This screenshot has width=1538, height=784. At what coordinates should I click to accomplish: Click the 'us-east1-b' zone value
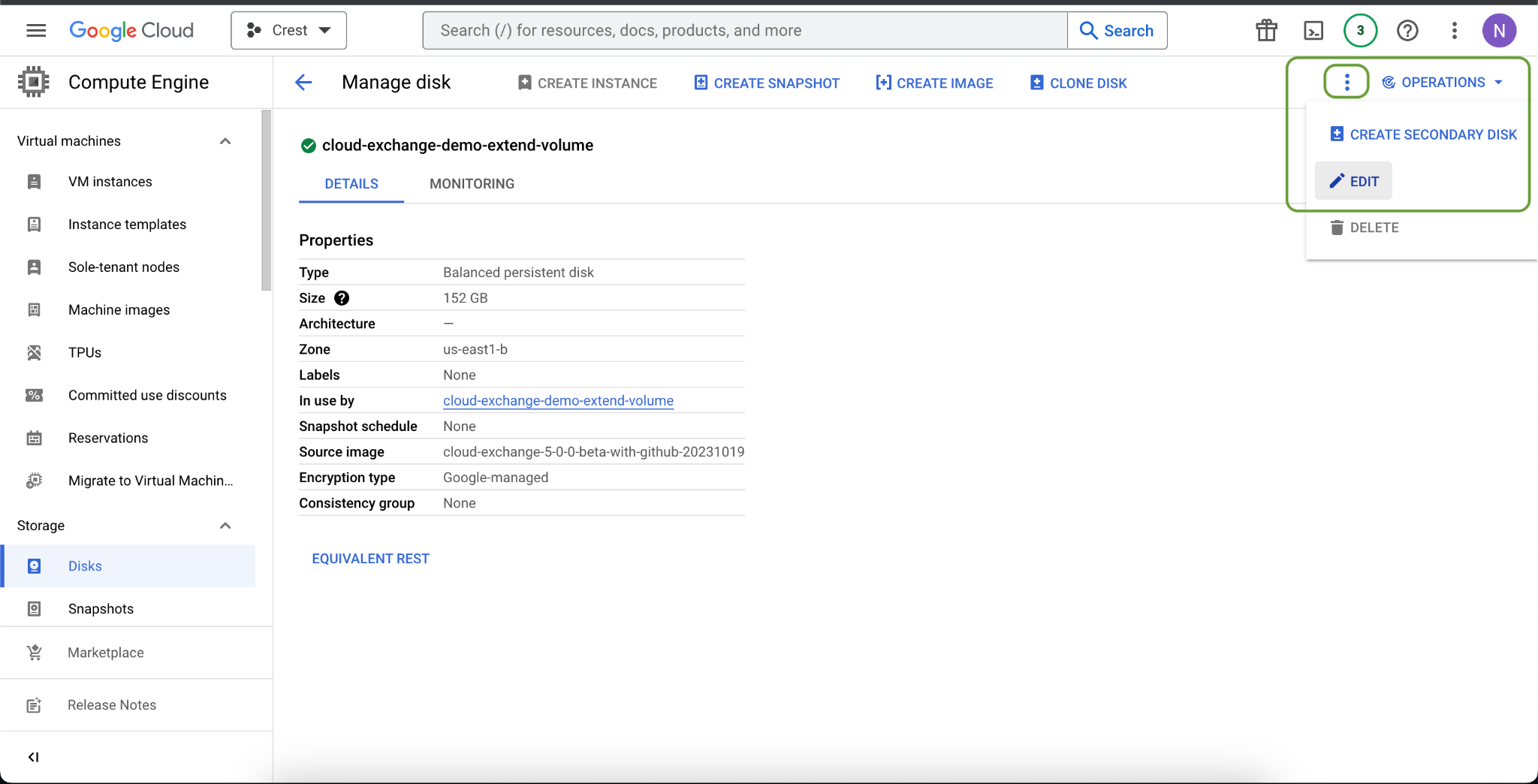click(x=475, y=349)
